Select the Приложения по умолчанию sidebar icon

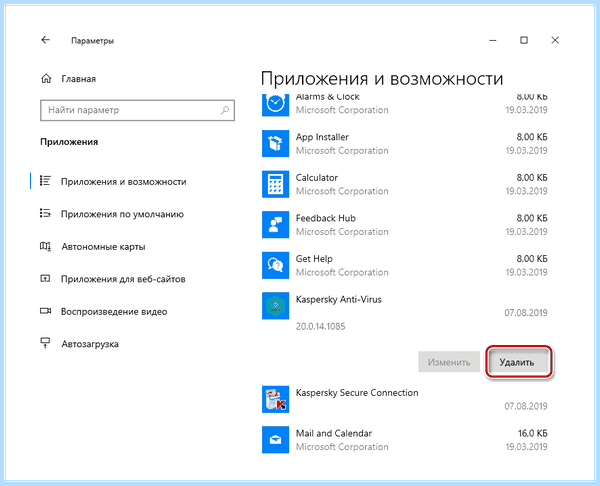[45, 214]
